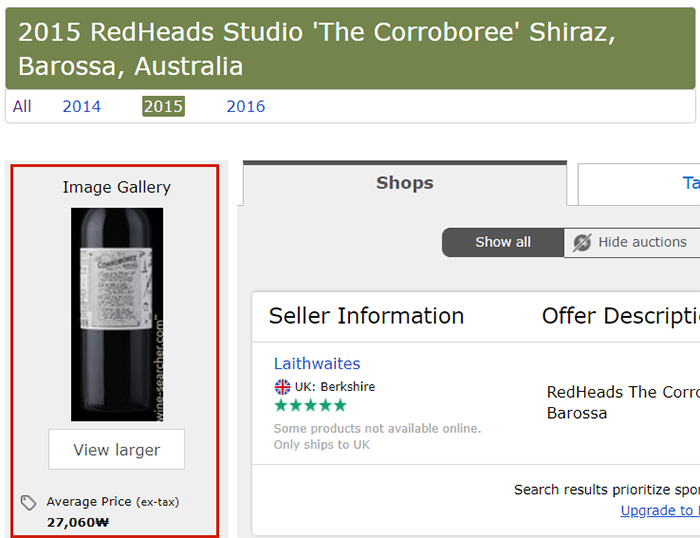
Task: Click the Average Price (ex-tax) label
Action: [113, 502]
